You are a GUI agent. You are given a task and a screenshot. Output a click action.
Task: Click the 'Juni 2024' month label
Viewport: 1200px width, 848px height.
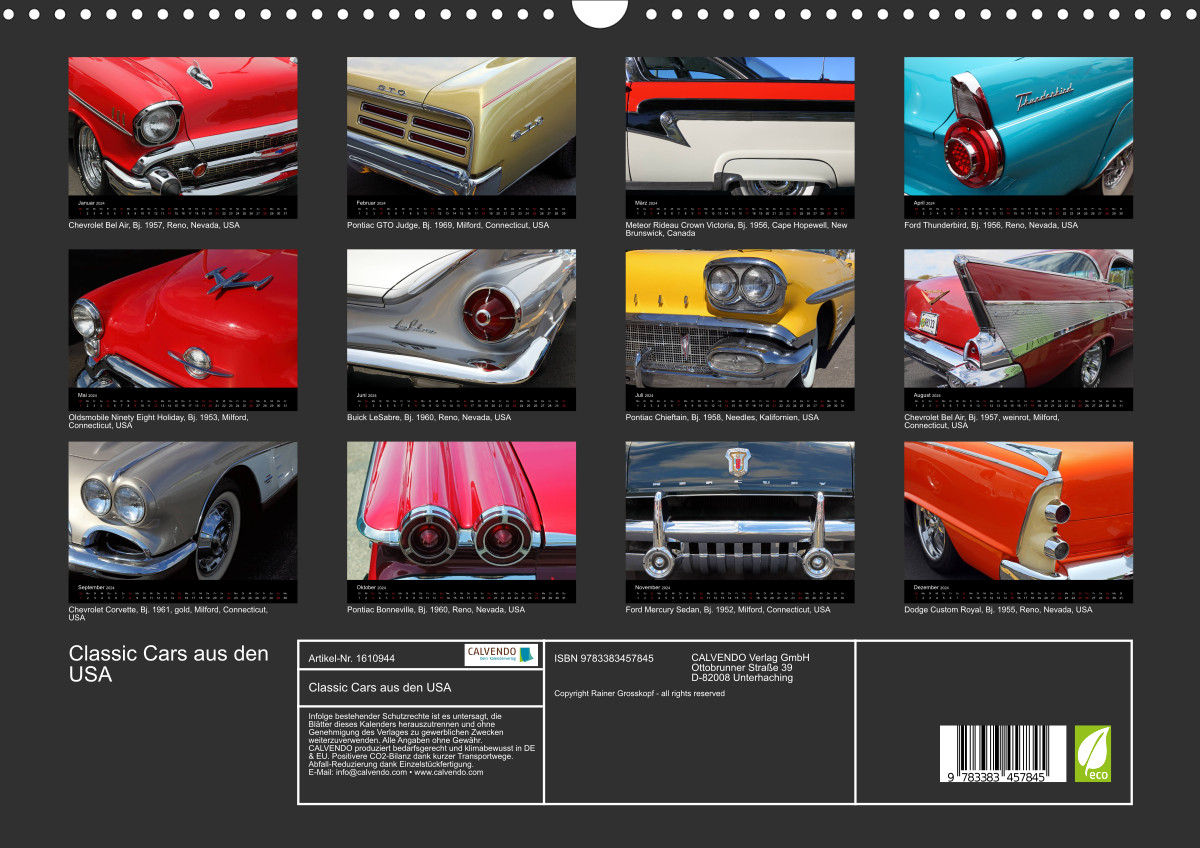[367, 394]
